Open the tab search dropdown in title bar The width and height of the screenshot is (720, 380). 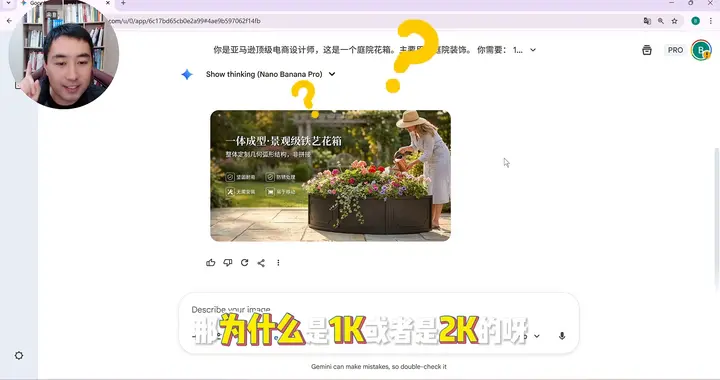pos(8,3)
